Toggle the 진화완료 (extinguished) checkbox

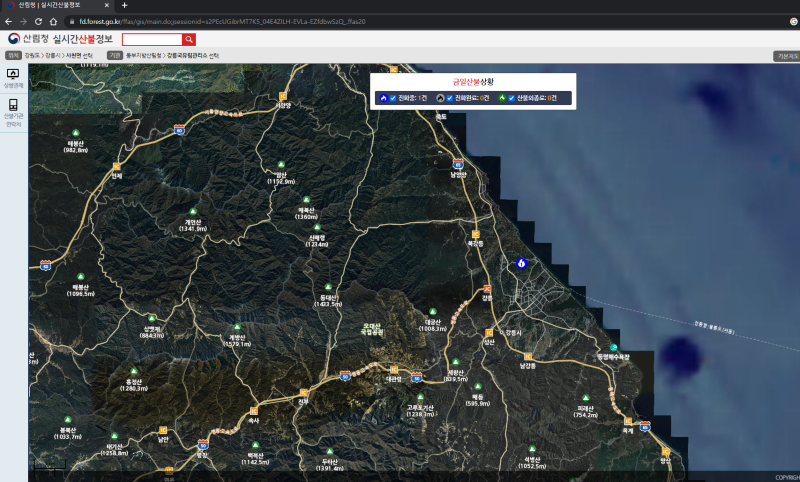coord(449,98)
